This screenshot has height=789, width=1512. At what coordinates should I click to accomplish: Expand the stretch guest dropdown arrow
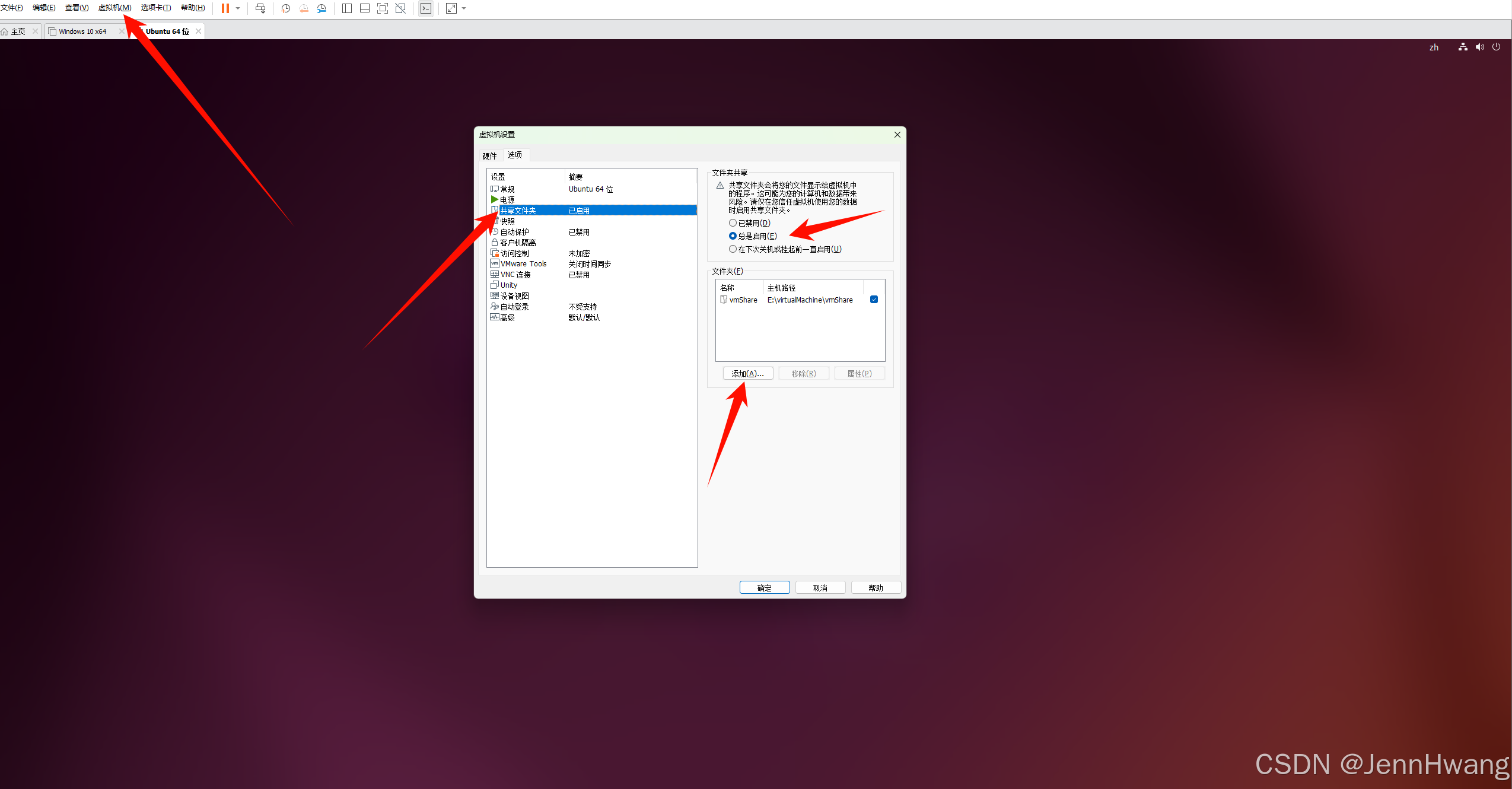464,8
